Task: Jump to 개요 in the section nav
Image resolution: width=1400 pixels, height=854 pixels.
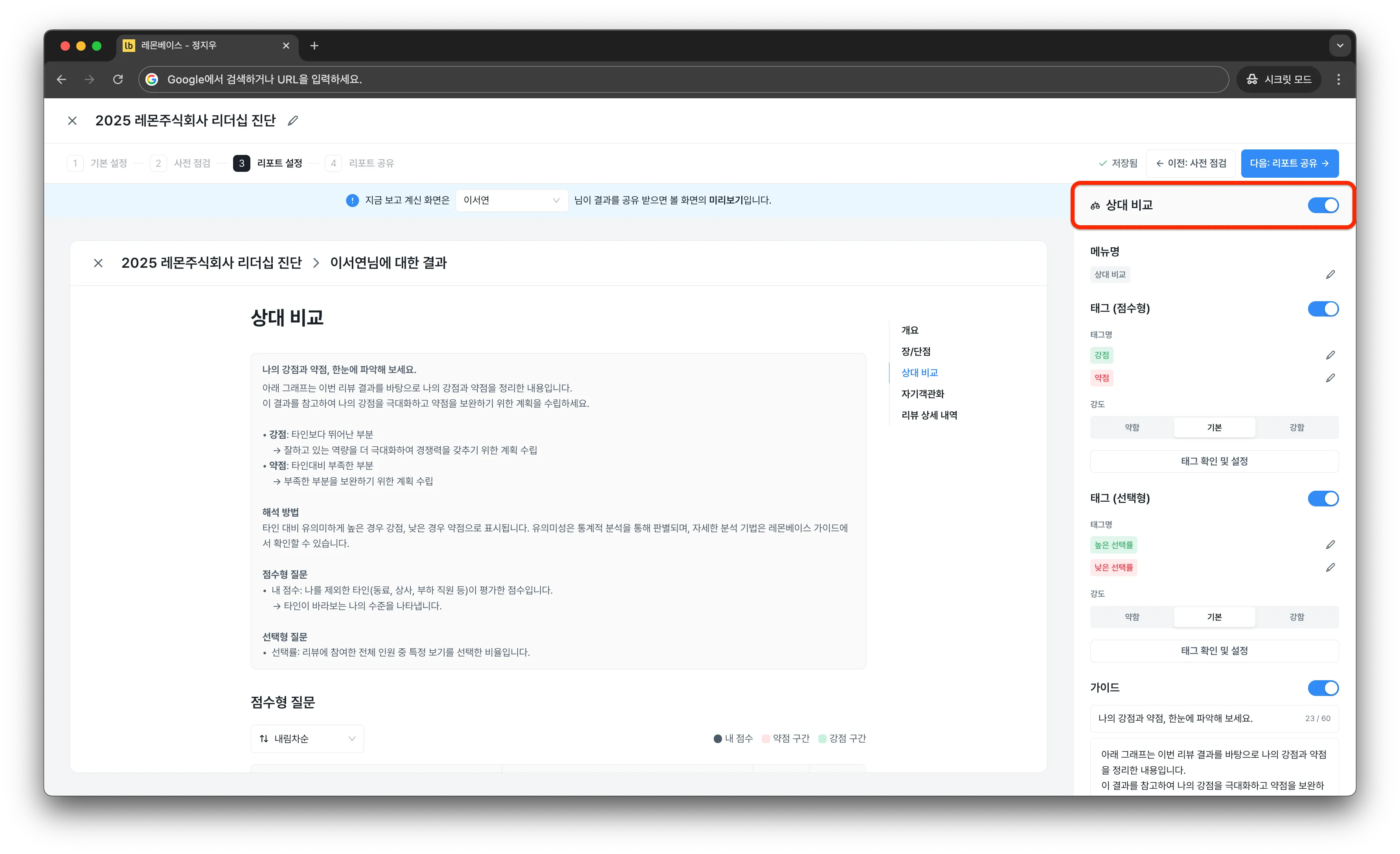Action: [909, 330]
